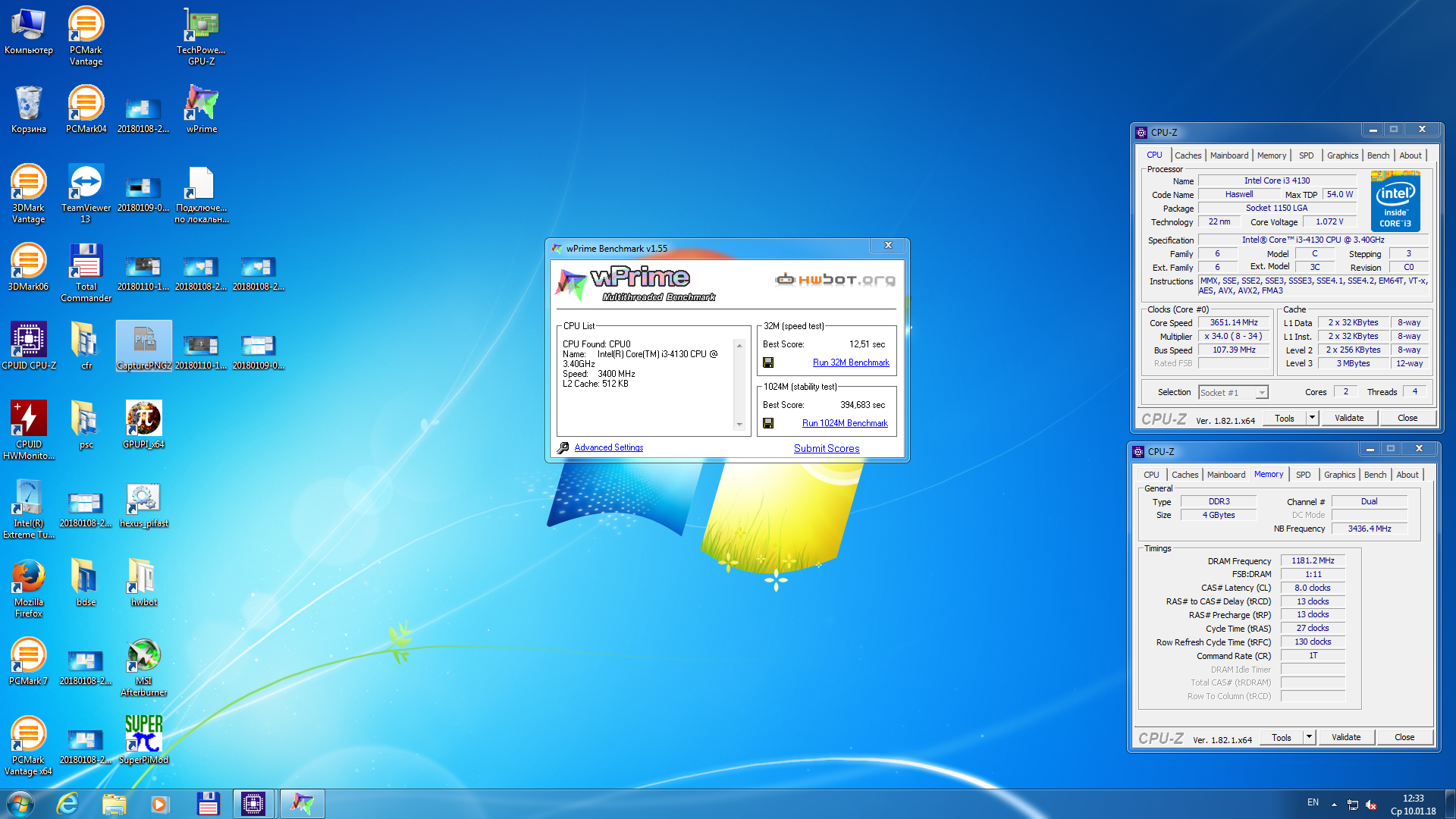
Task: Click scrollbar down arrow in wPrime CPU List
Action: (739, 425)
